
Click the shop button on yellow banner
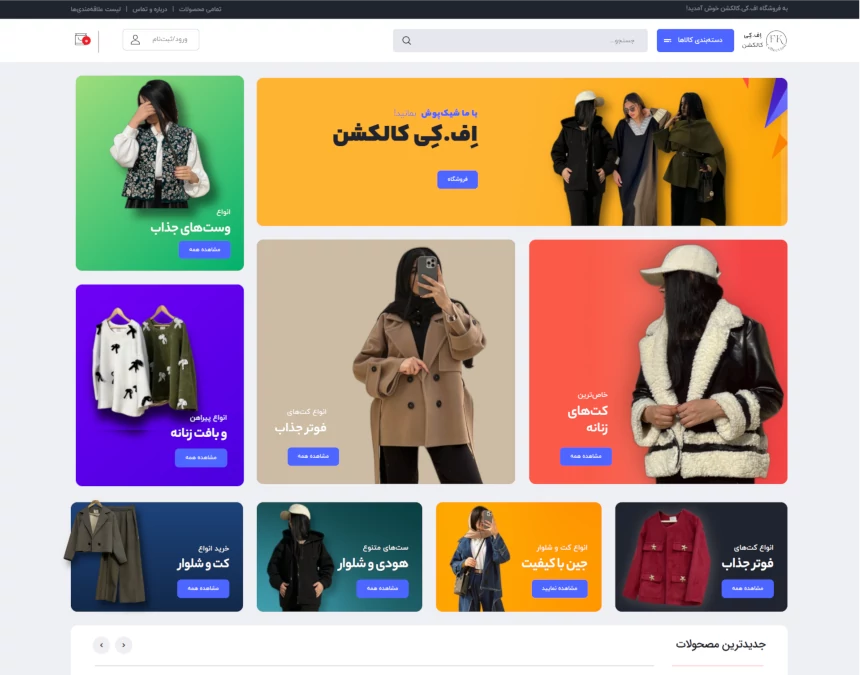pos(457,179)
